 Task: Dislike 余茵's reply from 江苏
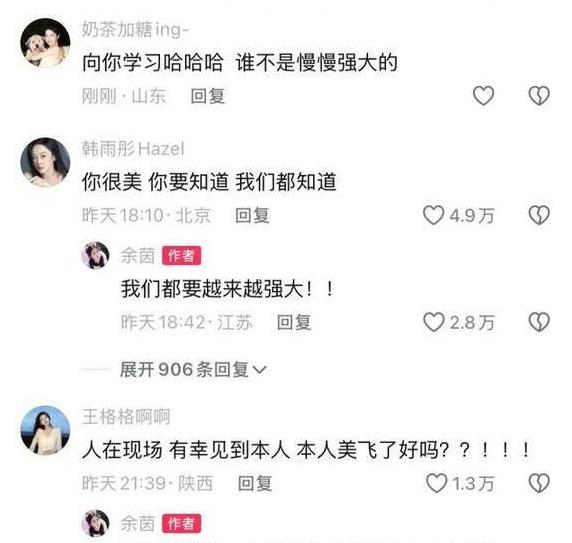point(539,322)
